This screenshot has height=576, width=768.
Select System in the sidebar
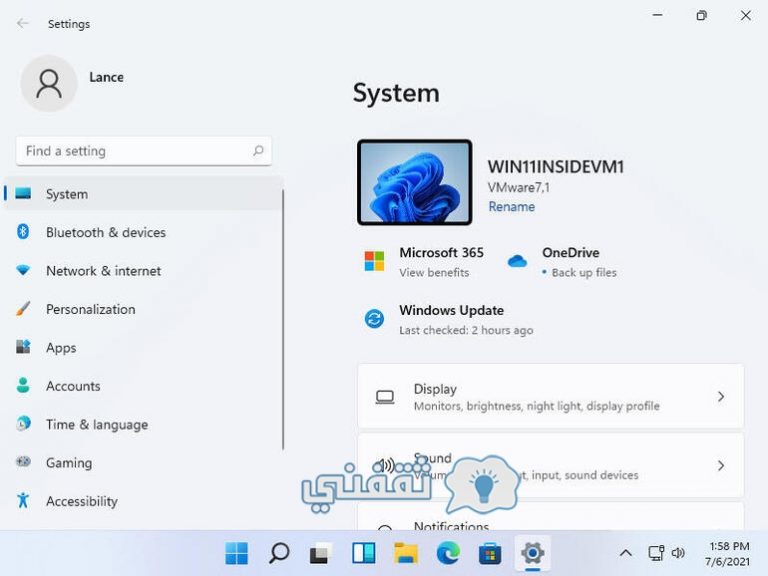(x=143, y=194)
